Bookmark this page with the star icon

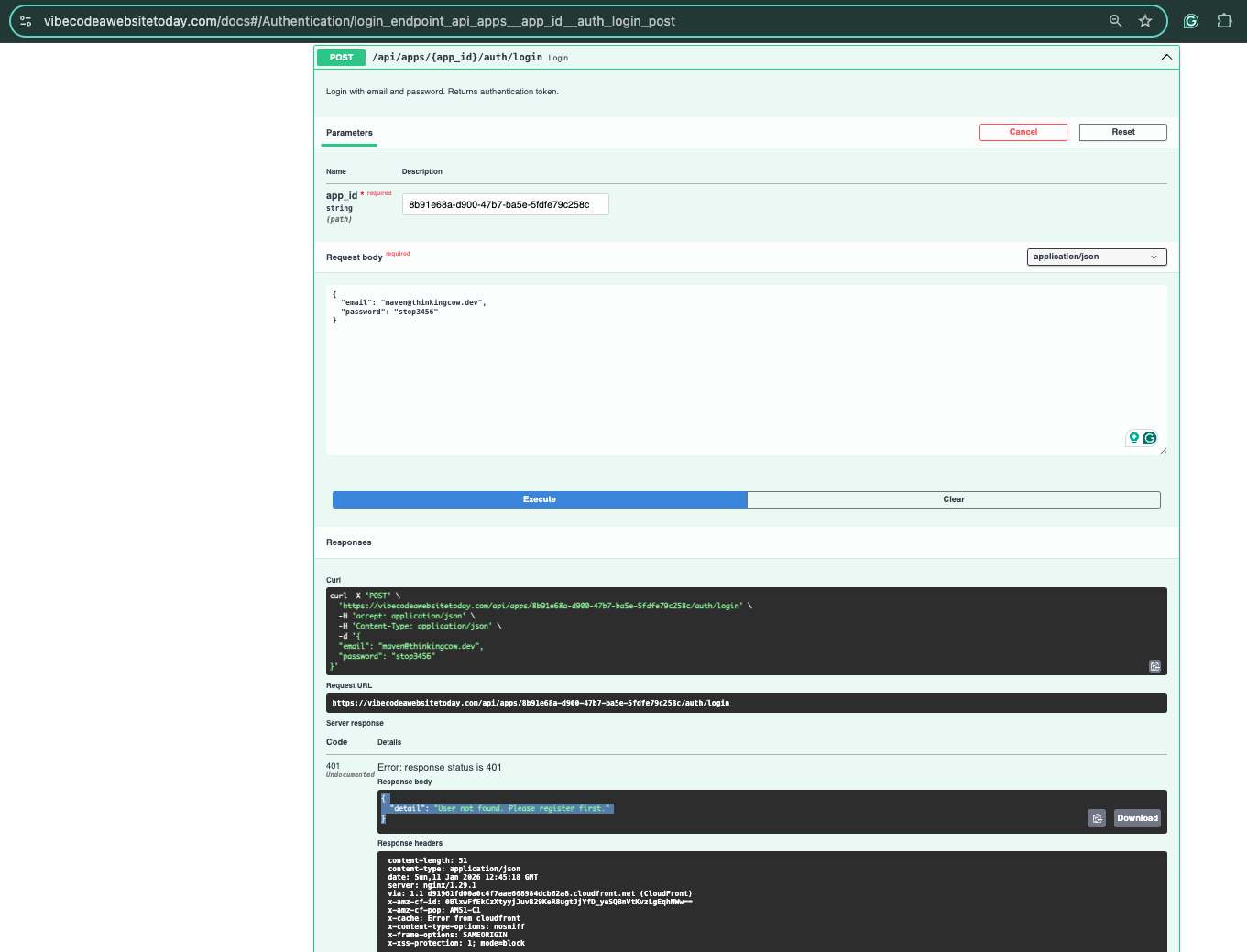pyautogui.click(x=1145, y=20)
